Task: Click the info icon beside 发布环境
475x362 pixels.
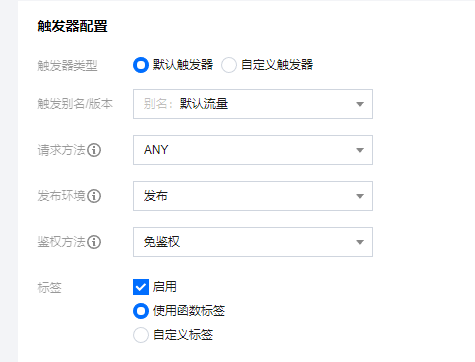Action: click(94, 196)
